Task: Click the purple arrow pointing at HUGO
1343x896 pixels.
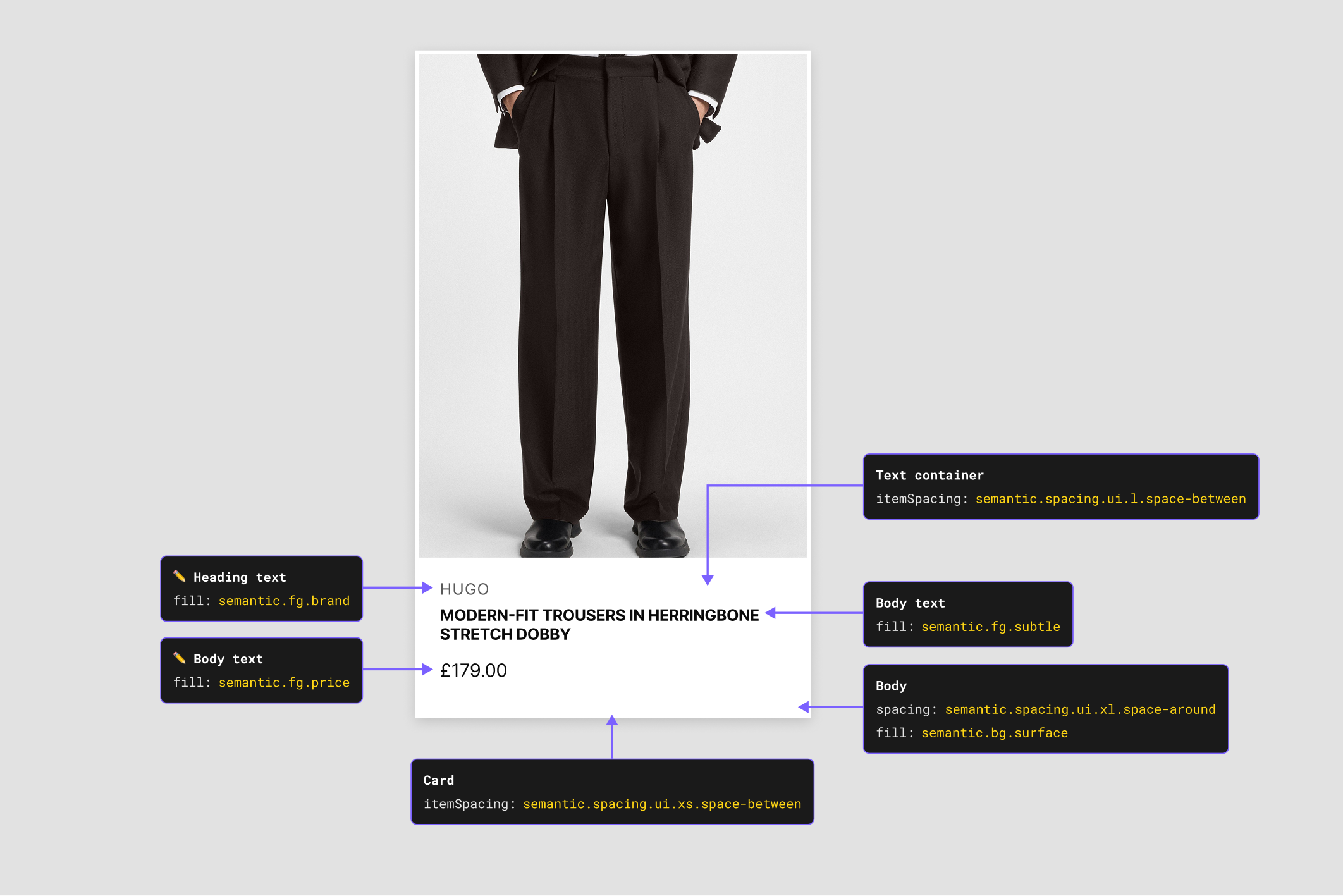Action: tap(426, 588)
